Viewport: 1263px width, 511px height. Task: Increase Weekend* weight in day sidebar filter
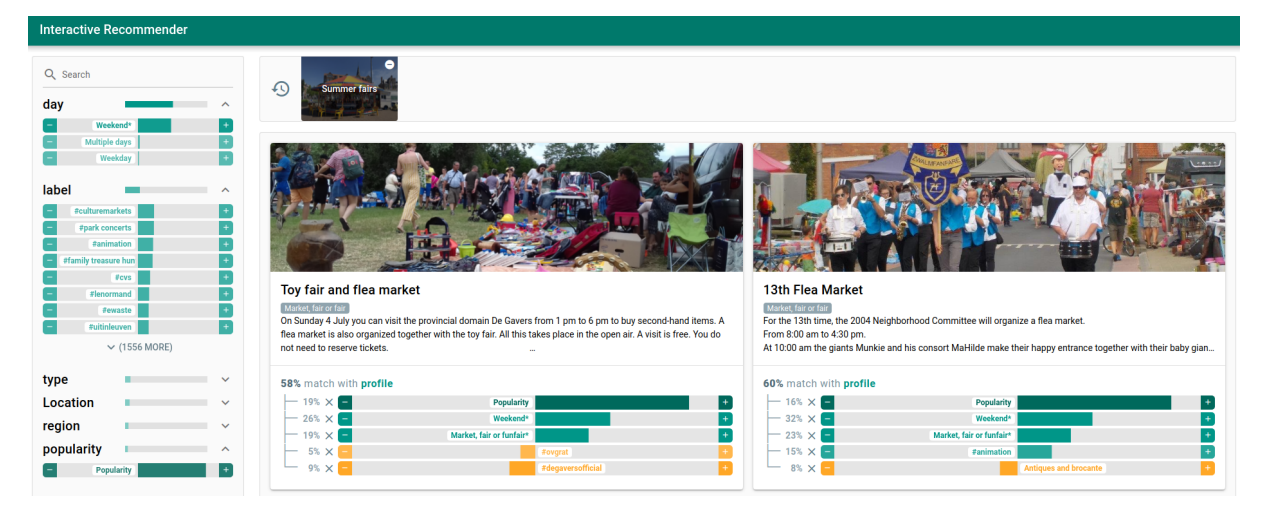coord(226,125)
